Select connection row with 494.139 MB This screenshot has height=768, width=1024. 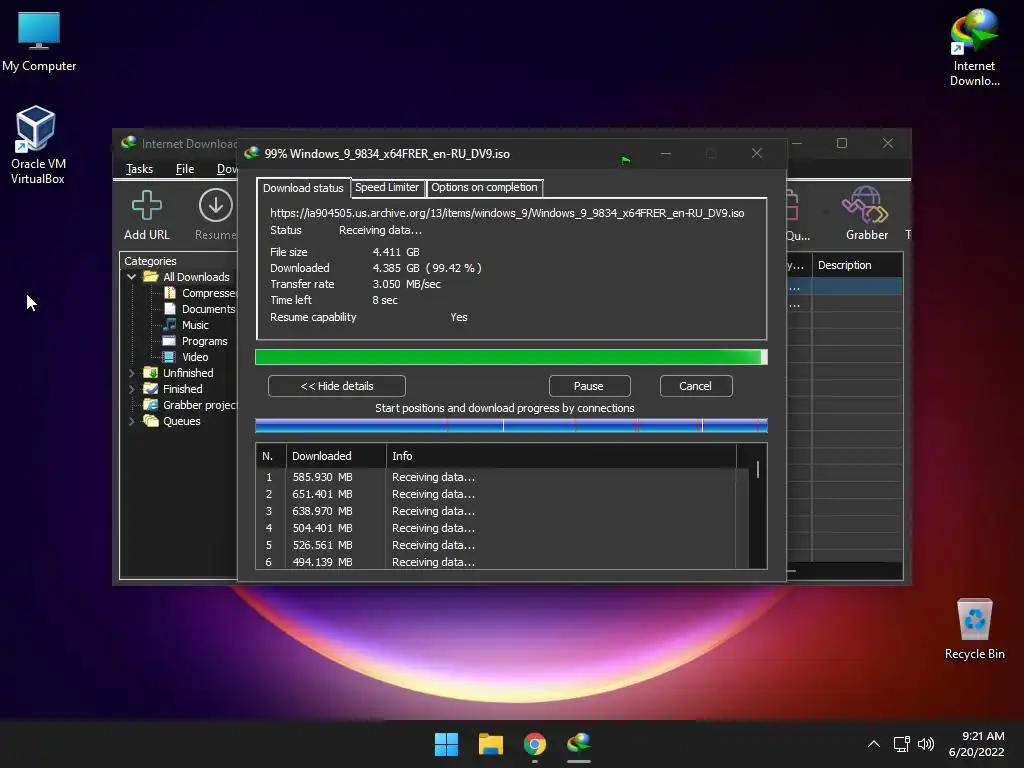click(x=496, y=562)
